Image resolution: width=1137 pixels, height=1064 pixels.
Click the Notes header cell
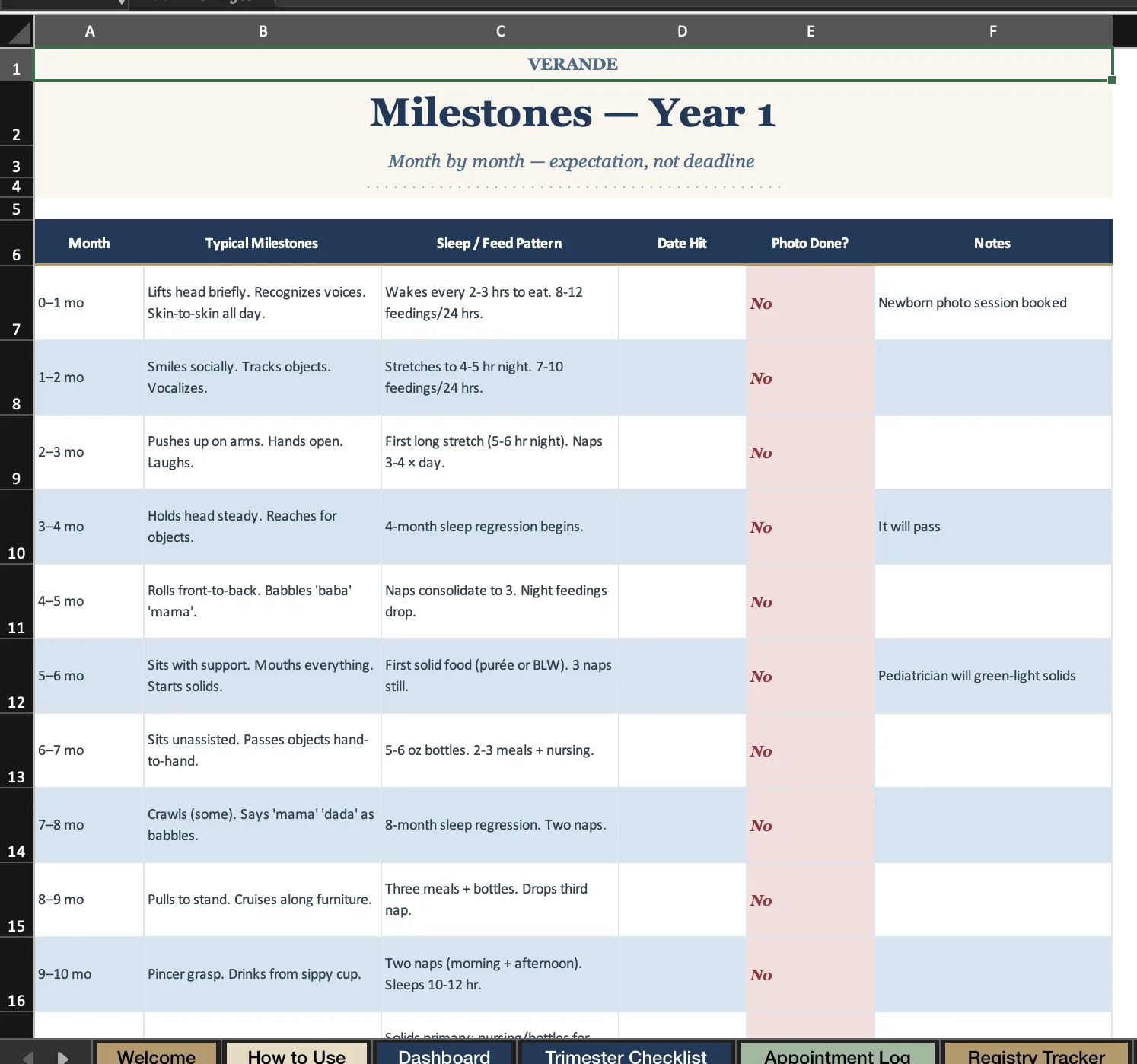[992, 243]
